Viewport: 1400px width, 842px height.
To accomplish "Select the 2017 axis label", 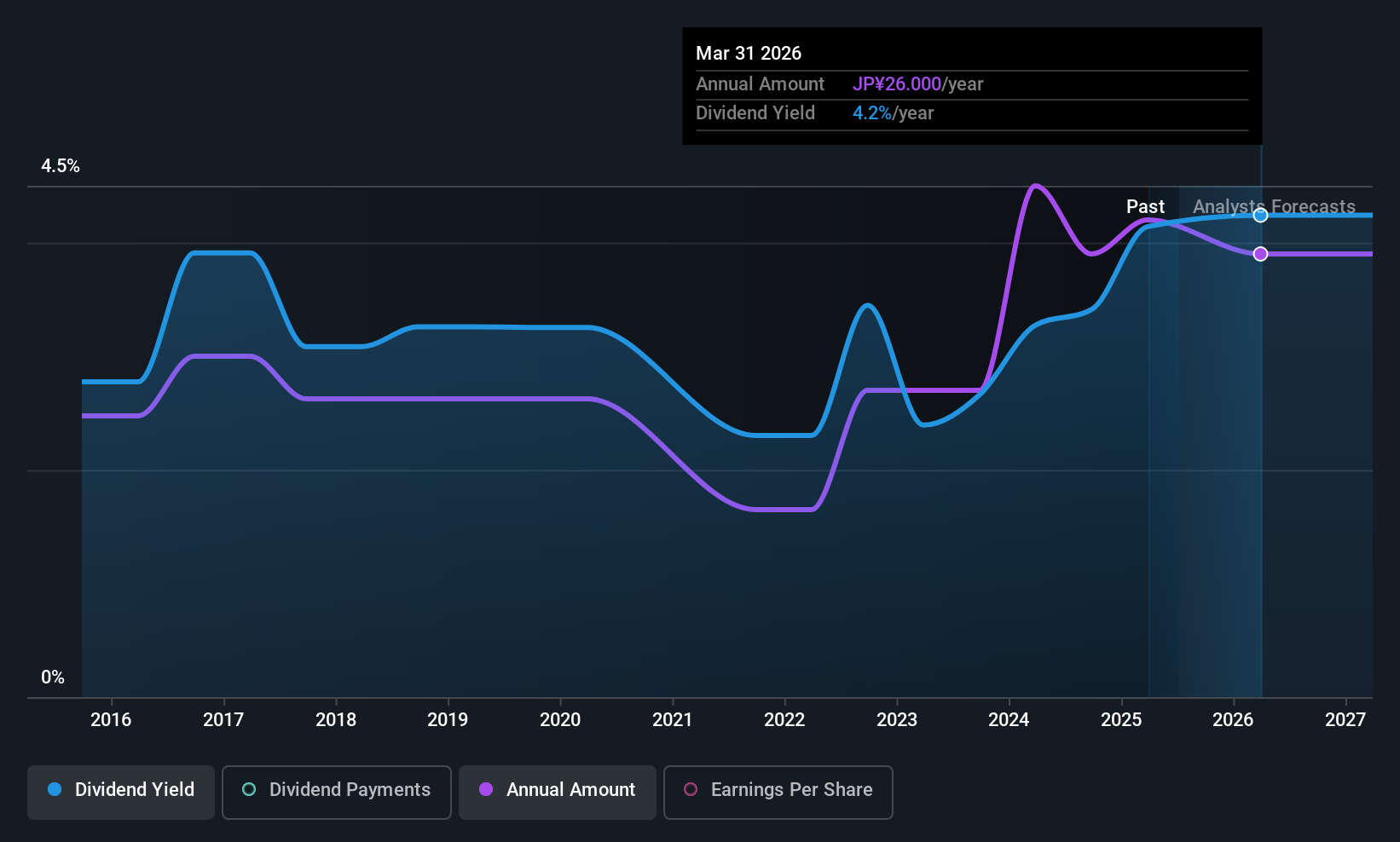I will (223, 719).
